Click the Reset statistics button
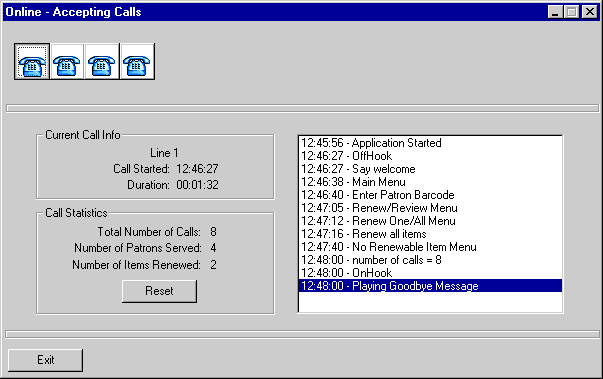This screenshot has width=603, height=379. (159, 291)
